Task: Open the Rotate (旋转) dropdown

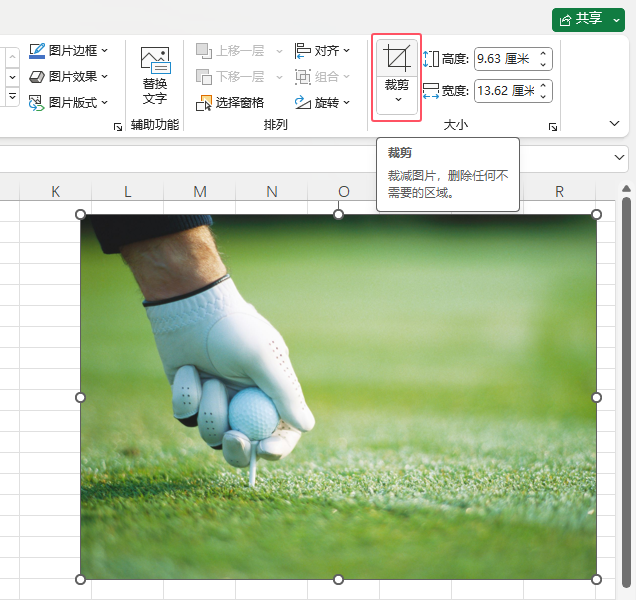Action: pos(322,103)
